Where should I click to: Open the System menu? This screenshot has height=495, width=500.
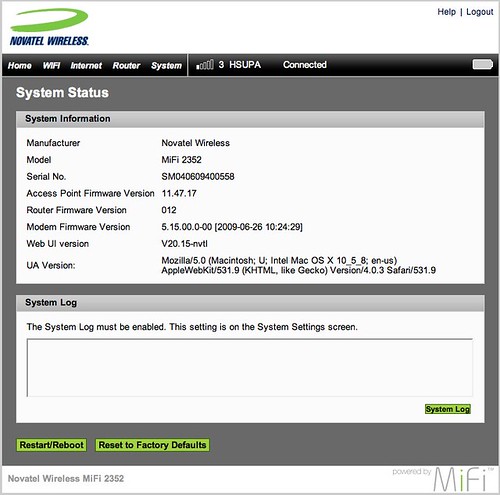166,65
